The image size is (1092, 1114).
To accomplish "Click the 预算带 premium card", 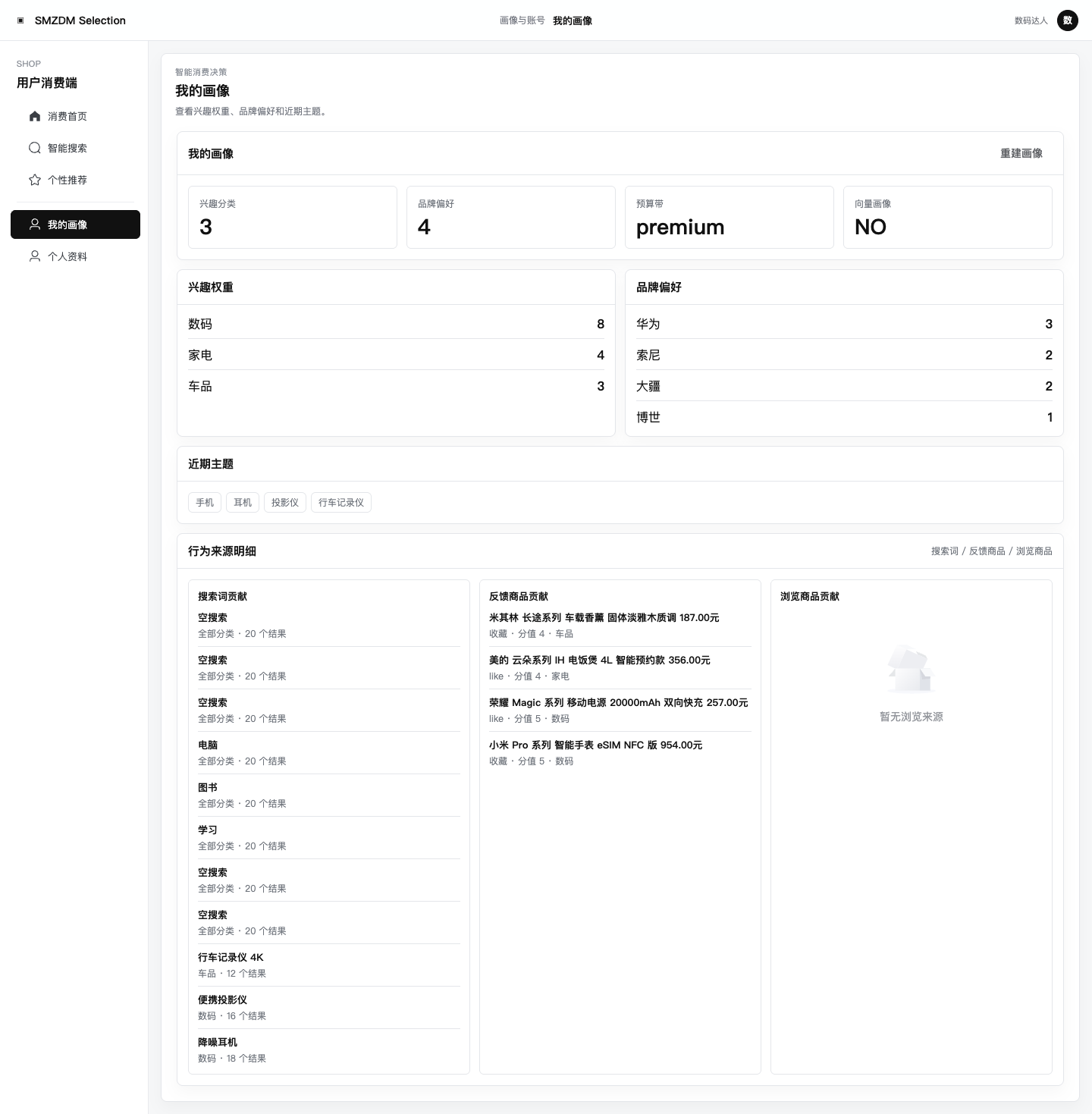I will pyautogui.click(x=730, y=217).
